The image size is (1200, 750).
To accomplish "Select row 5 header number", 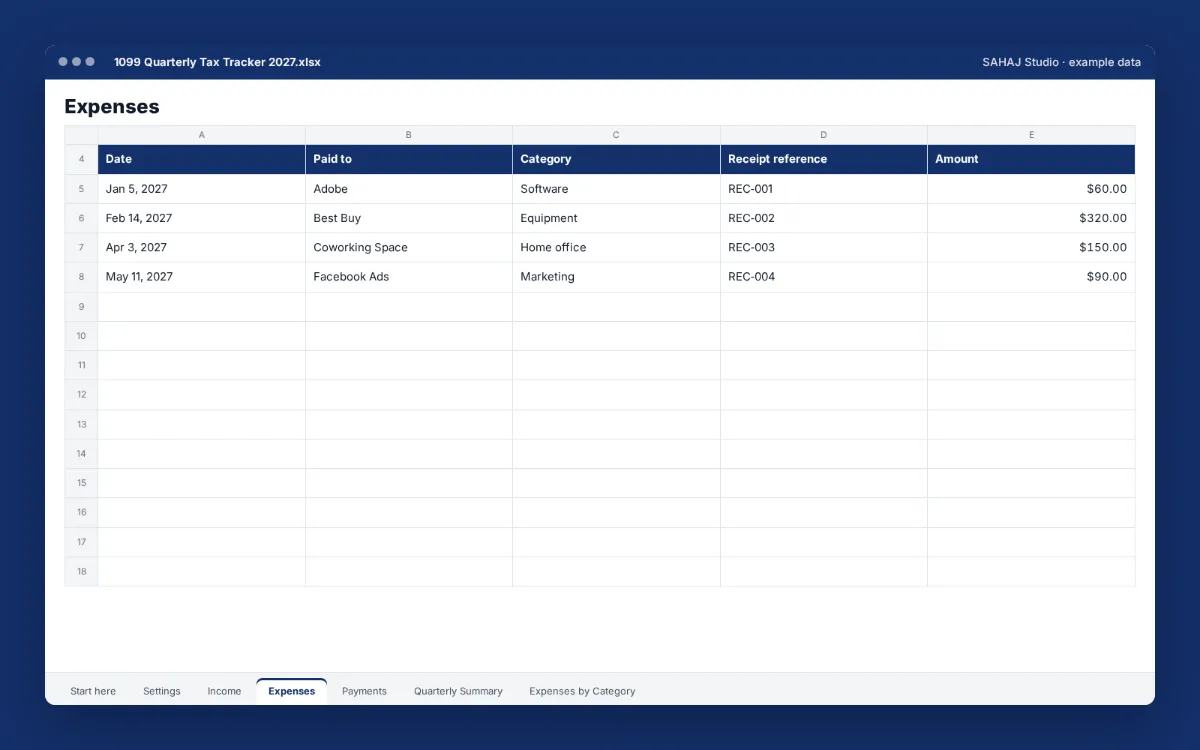I will (x=81, y=189).
